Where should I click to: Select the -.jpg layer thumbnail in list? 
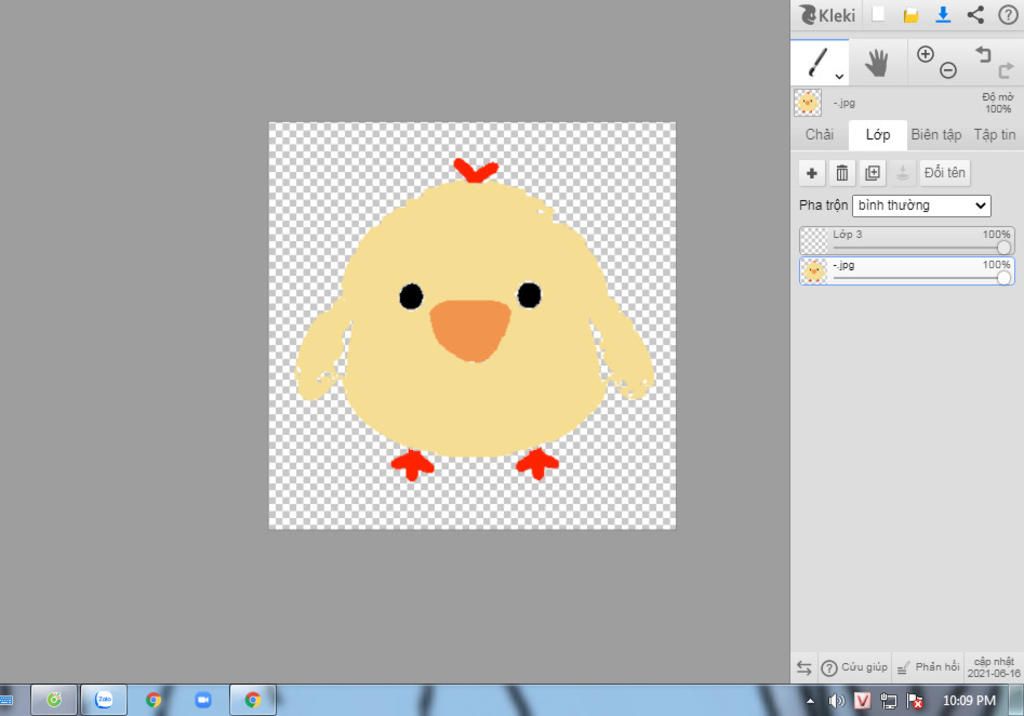click(x=814, y=270)
